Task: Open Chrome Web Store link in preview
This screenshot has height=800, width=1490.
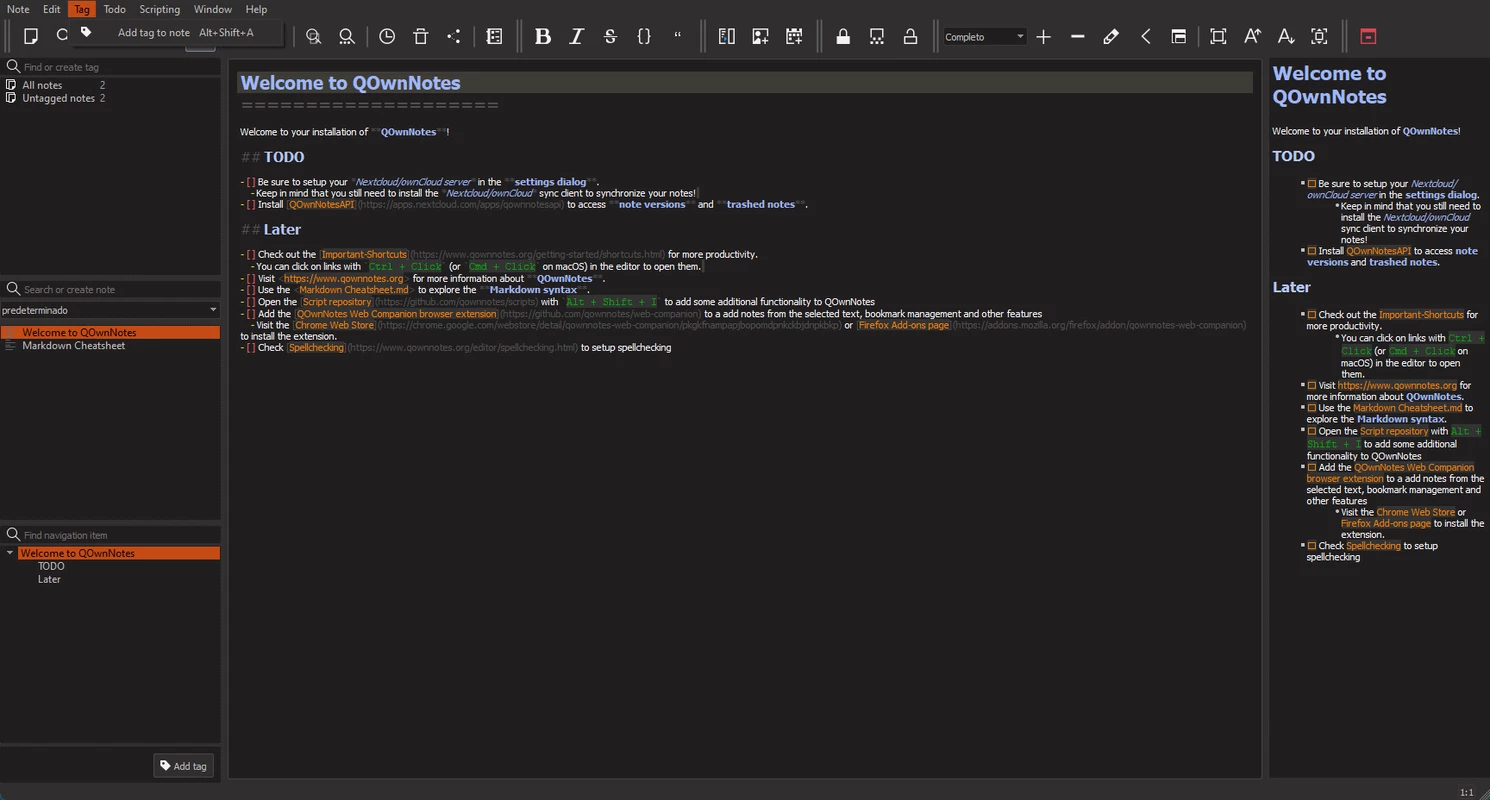Action: (x=1415, y=512)
